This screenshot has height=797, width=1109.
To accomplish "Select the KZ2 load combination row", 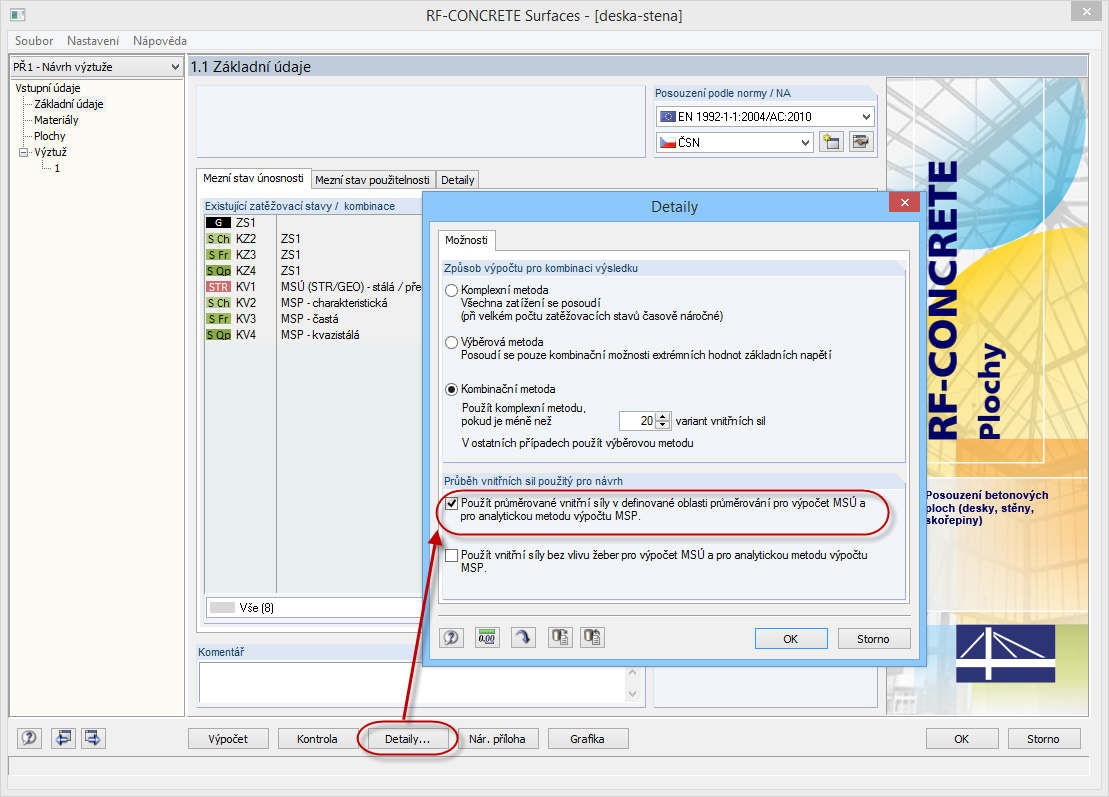I will (313, 239).
